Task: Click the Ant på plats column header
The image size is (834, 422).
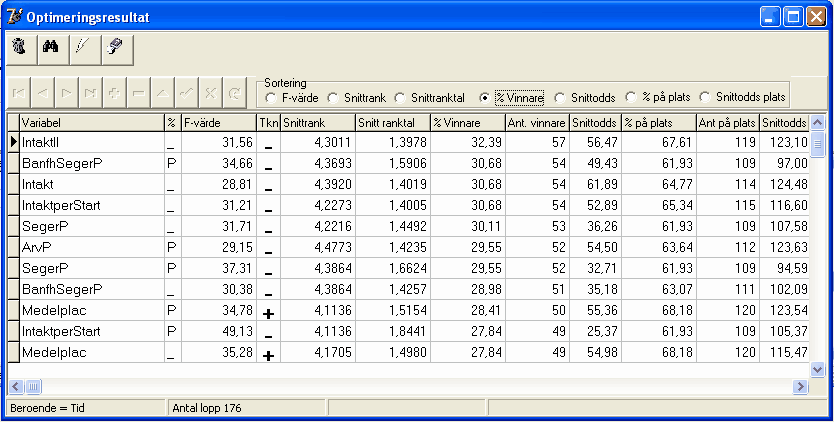Action: (728, 123)
